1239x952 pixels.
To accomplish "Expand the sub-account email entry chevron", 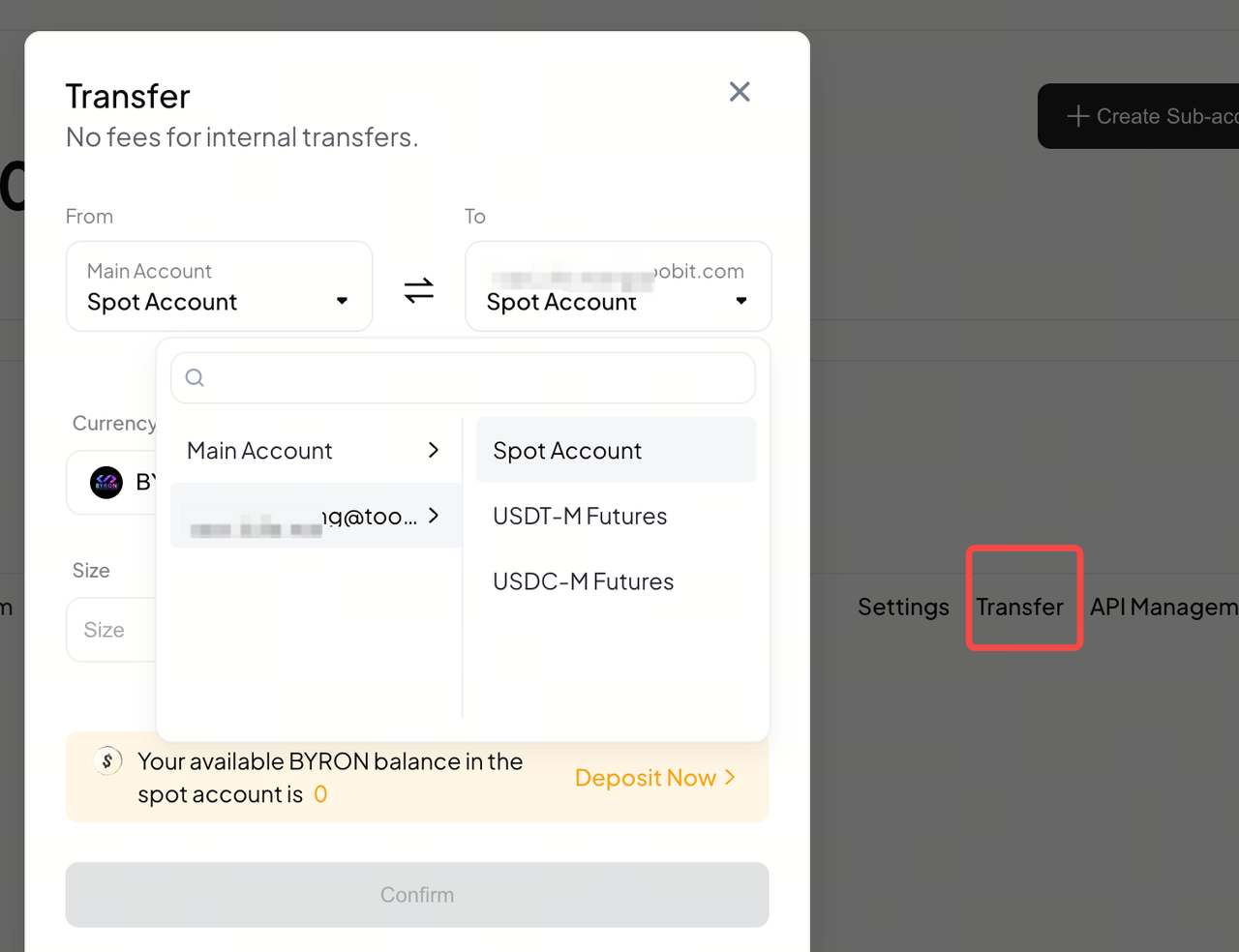I will [434, 516].
